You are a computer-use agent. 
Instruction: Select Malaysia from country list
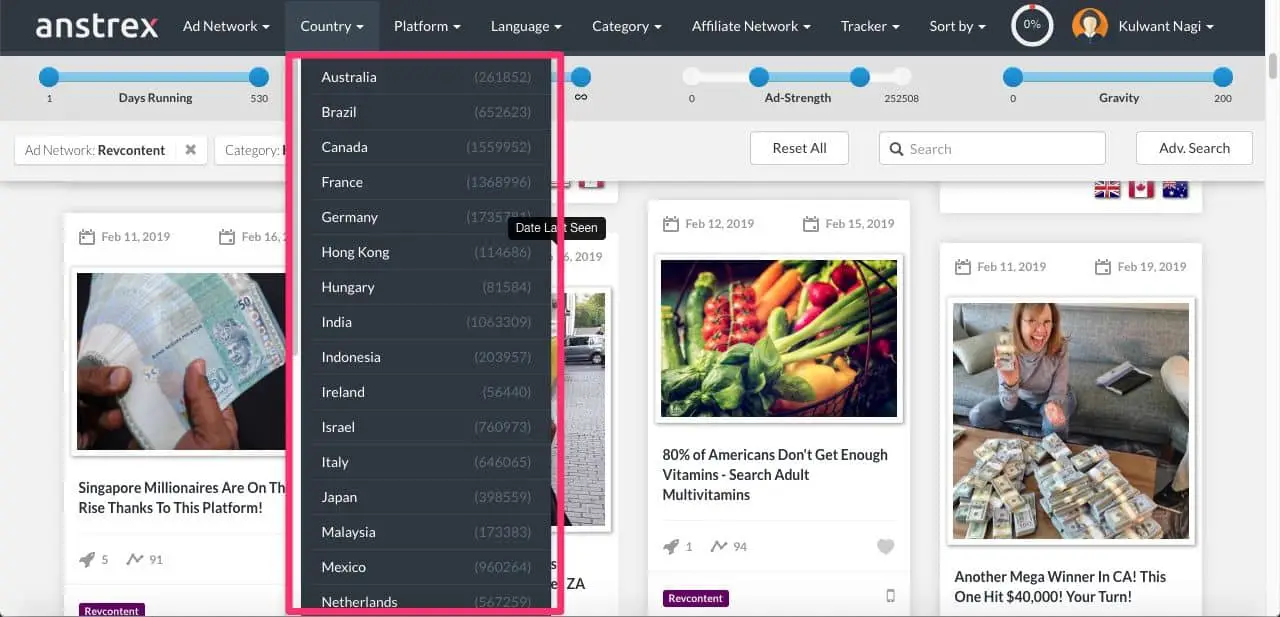(x=426, y=532)
